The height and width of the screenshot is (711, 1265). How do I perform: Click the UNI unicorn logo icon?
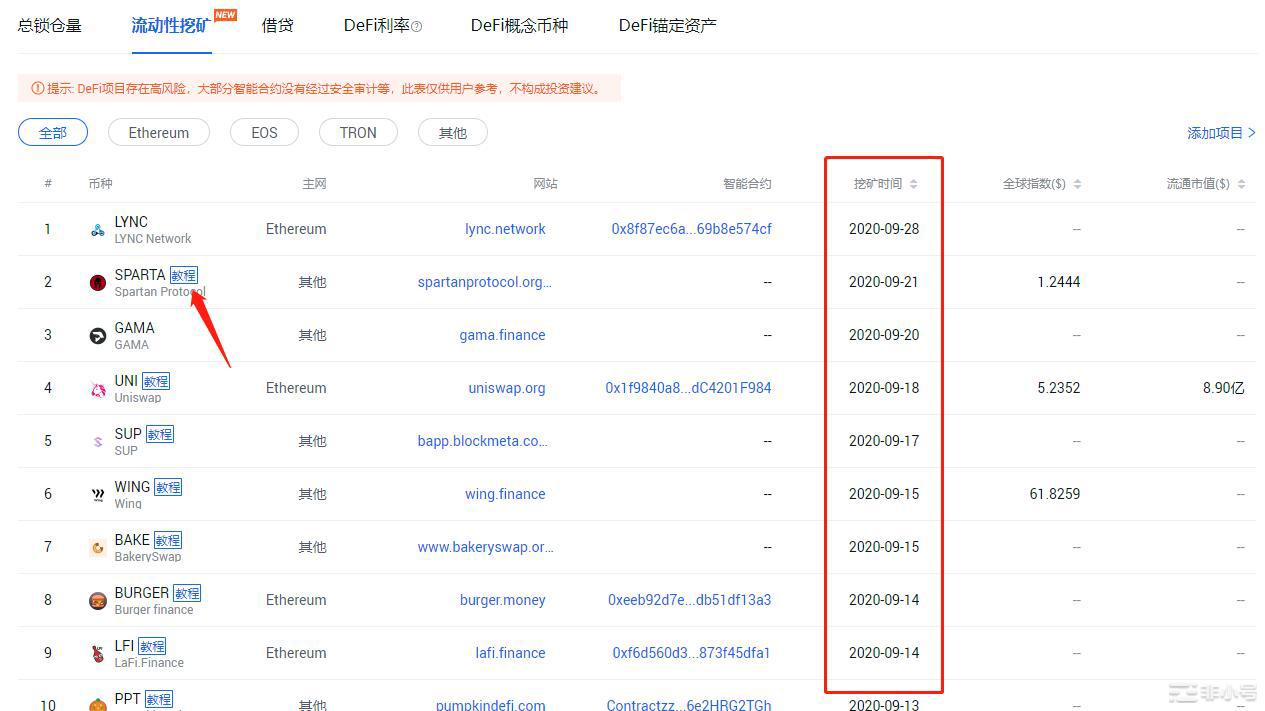click(x=97, y=389)
